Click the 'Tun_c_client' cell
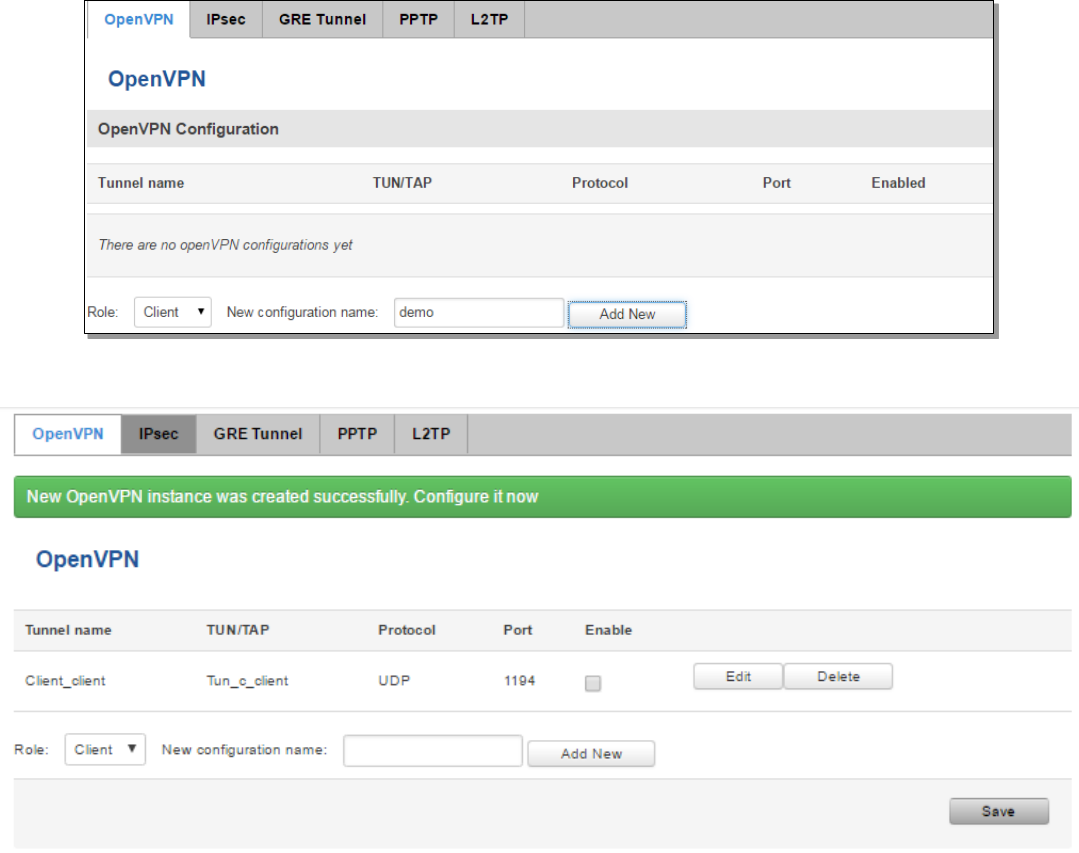This screenshot has height=853, width=1079. click(247, 681)
